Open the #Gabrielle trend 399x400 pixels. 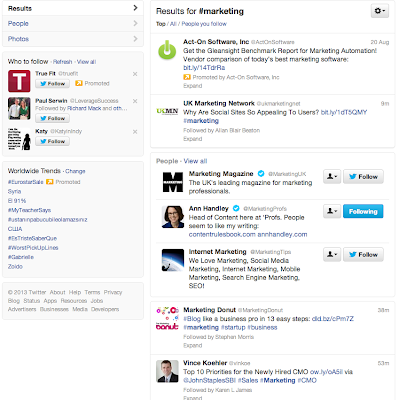21,257
